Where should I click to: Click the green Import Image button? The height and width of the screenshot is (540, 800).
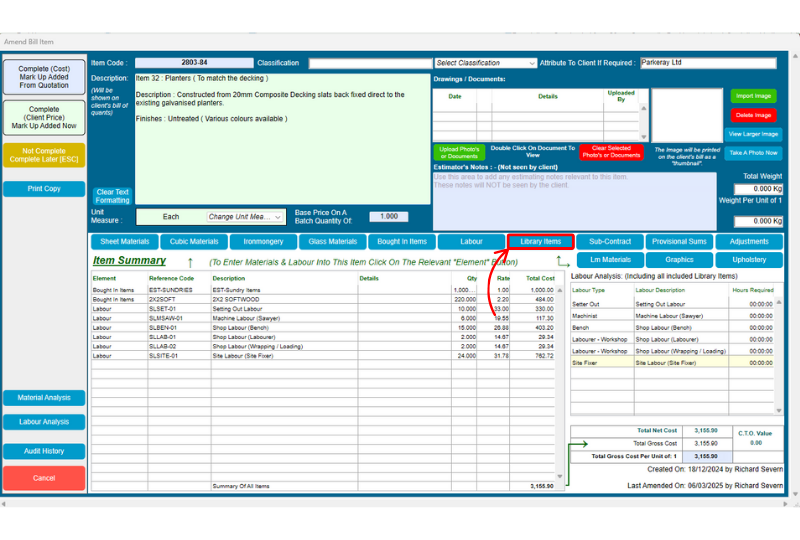coord(752,96)
